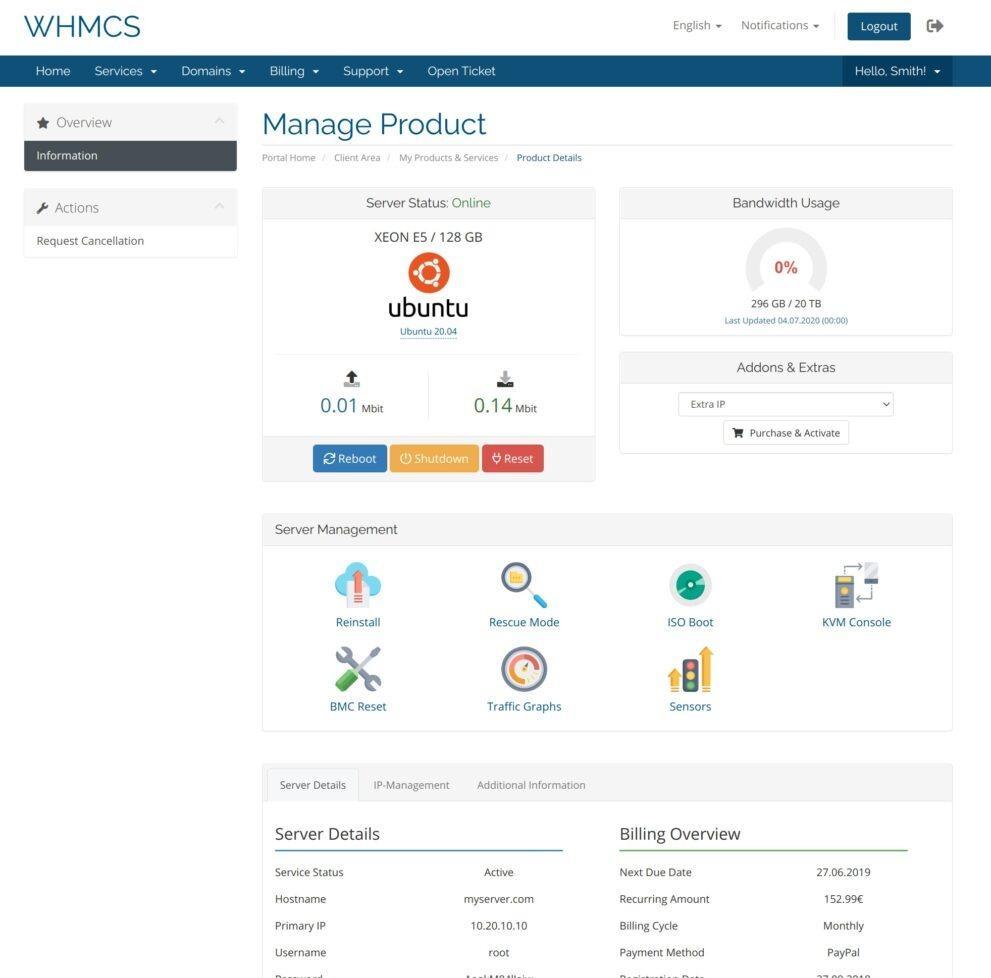Go to Portal Home breadcrumb
The image size is (991, 978).
288,157
